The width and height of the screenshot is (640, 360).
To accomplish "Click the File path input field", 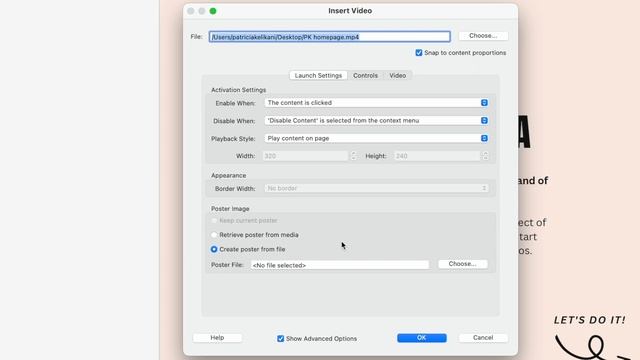I will (x=329, y=37).
